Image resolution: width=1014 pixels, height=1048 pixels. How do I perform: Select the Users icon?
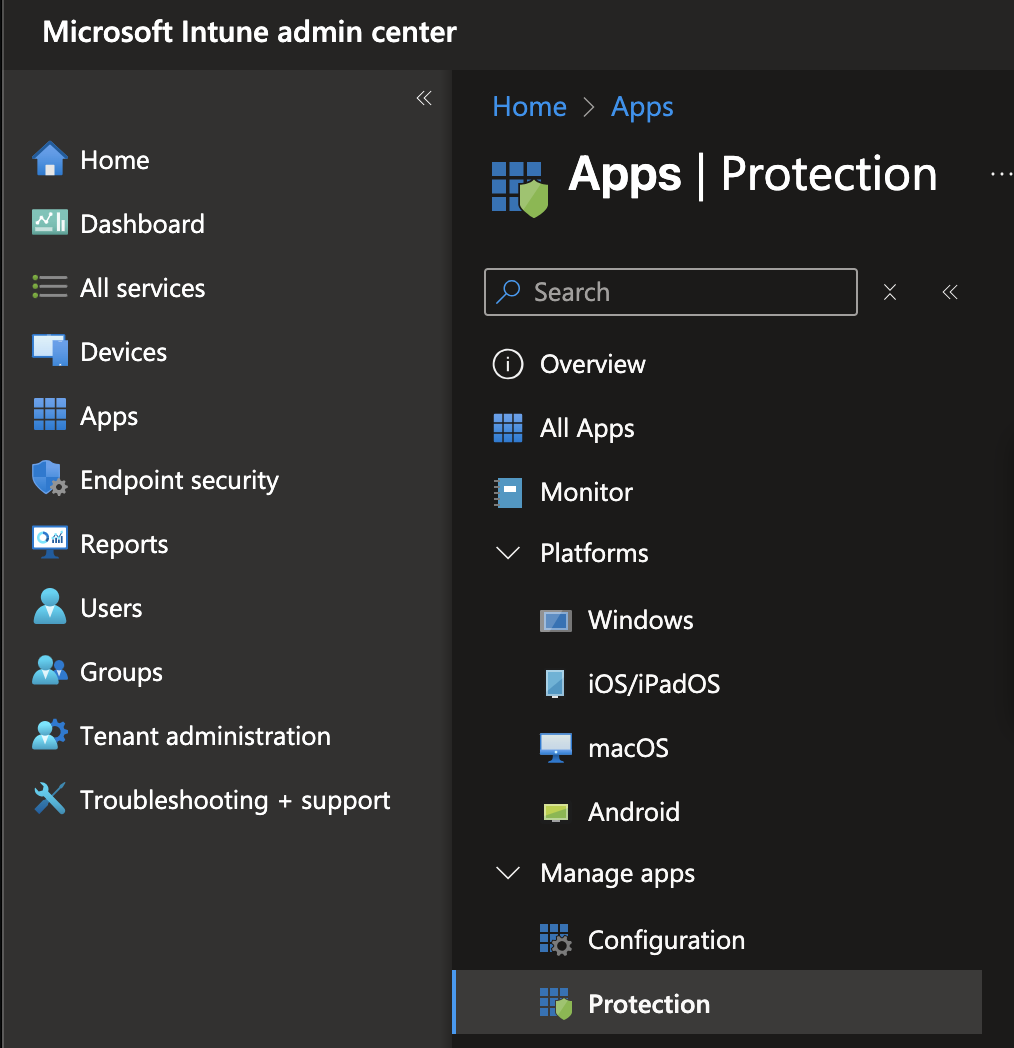[x=48, y=607]
